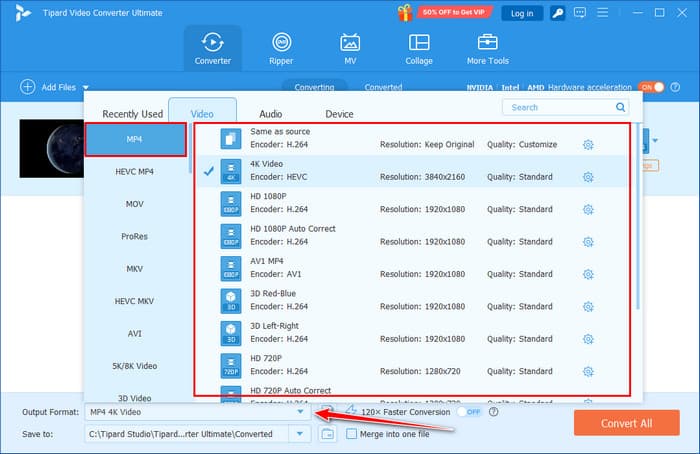700x454 pixels.
Task: Choose the HD 1080P Auto Correct preset
Action: pyautogui.click(x=412, y=235)
